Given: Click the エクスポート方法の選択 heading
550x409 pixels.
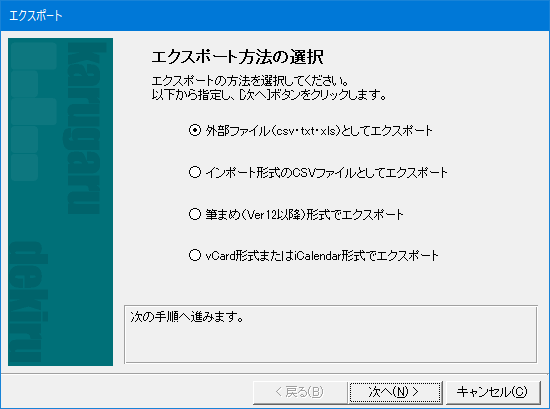Looking at the screenshot, I should [x=237, y=57].
